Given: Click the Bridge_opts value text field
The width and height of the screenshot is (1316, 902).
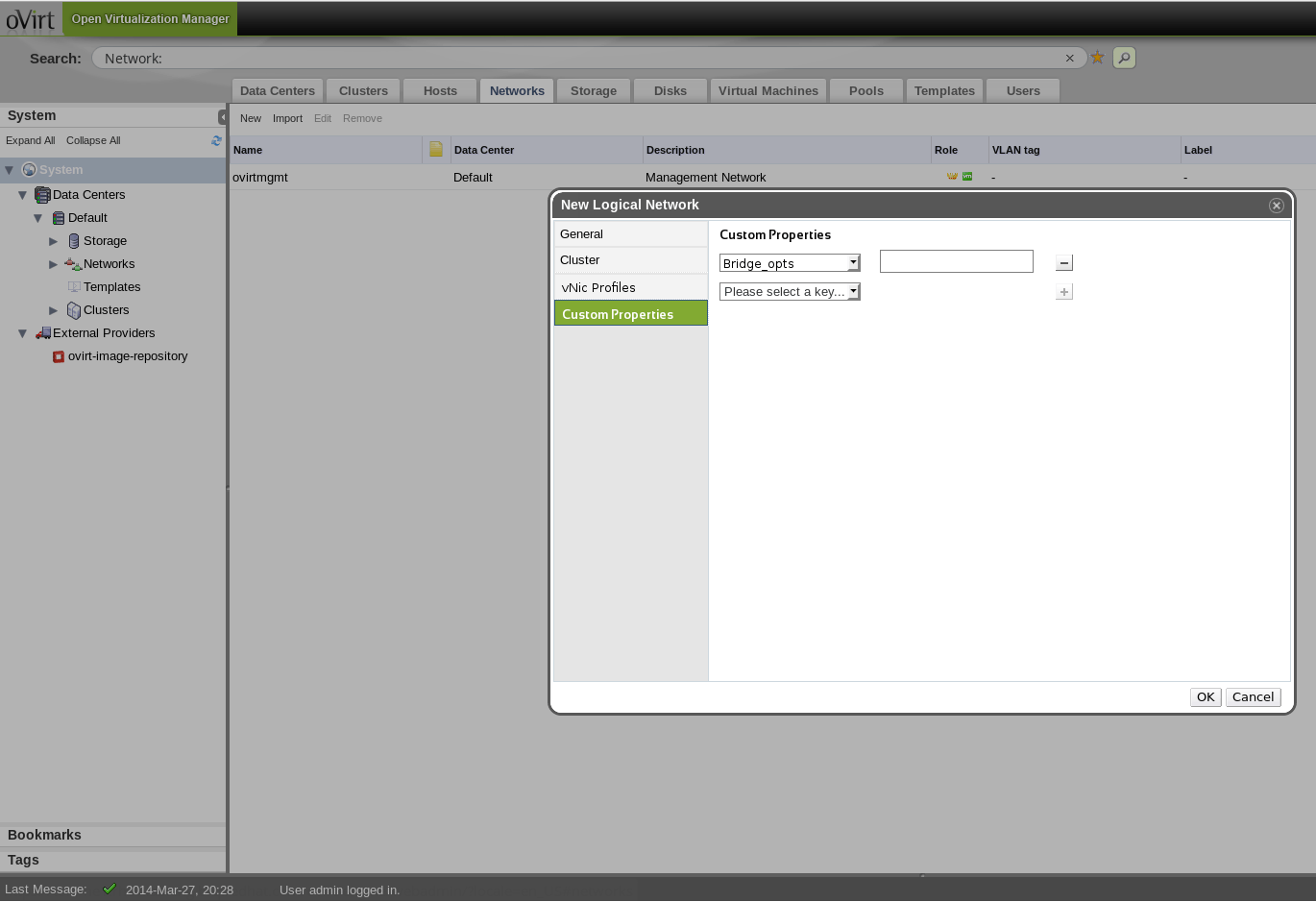Looking at the screenshot, I should coord(956,261).
